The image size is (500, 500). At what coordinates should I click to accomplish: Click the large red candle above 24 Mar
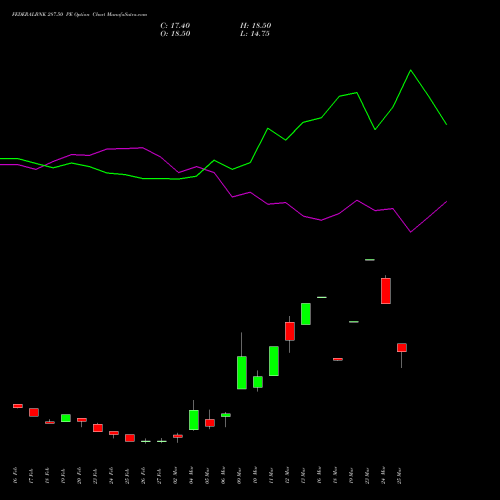(386, 291)
